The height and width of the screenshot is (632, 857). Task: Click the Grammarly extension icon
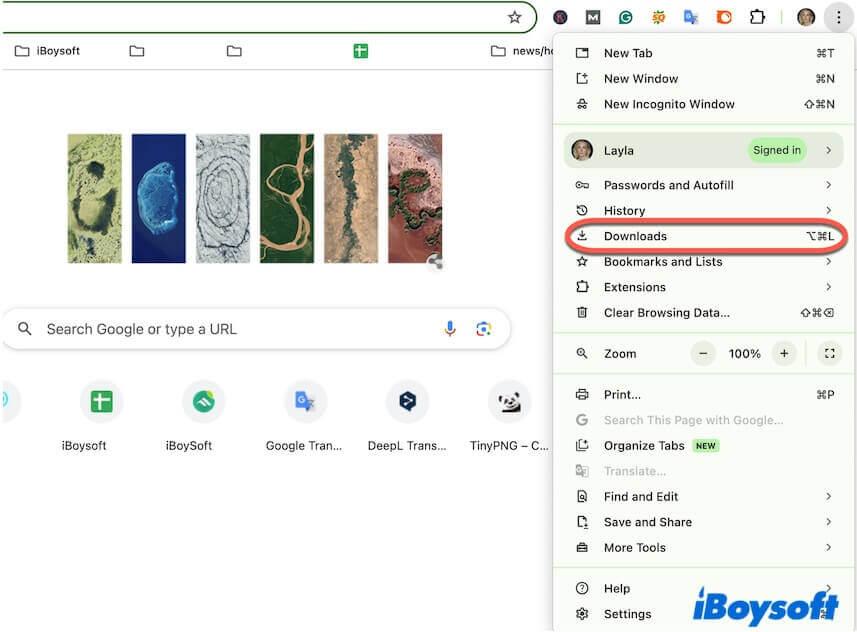pyautogui.click(x=626, y=17)
